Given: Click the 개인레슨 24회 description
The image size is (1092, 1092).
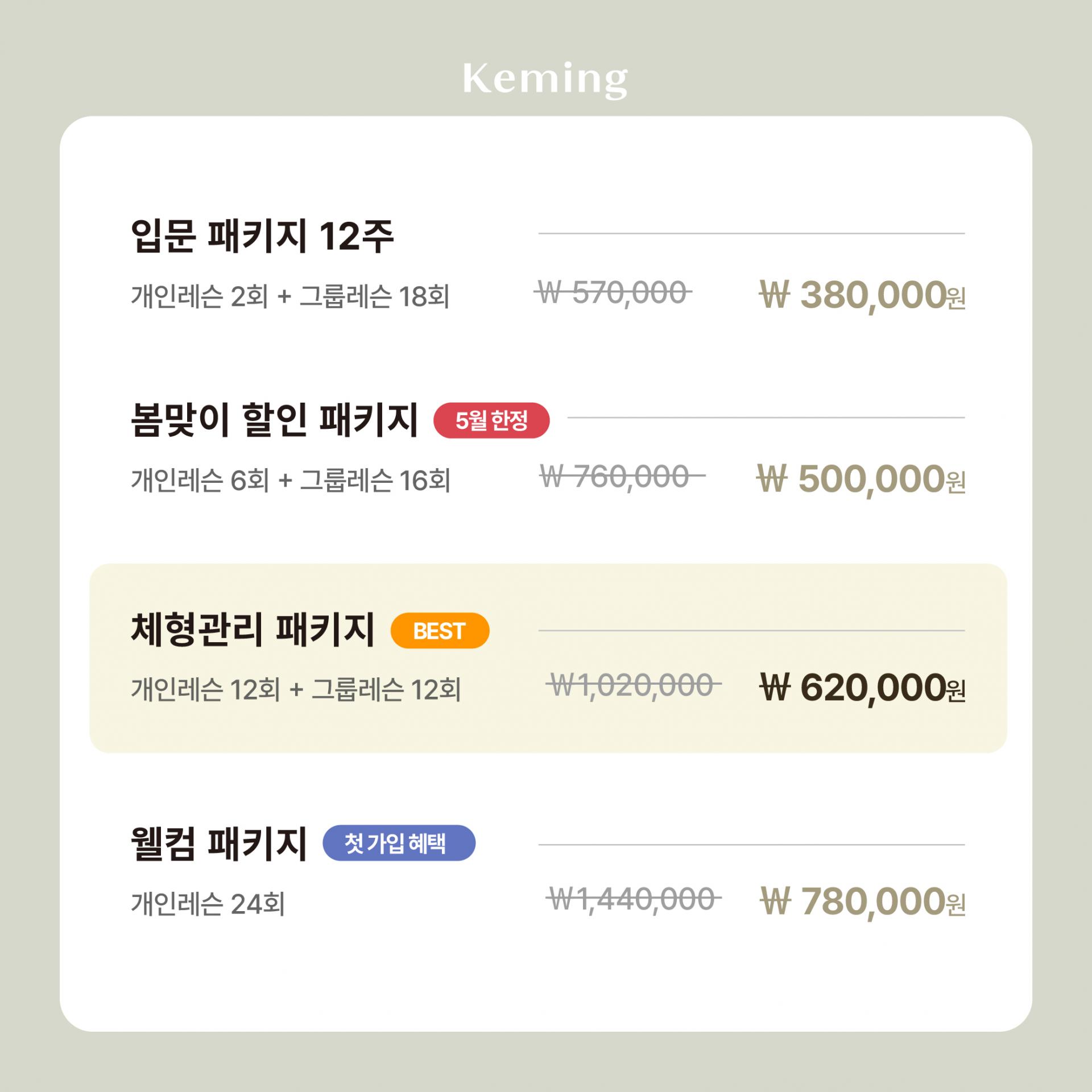Looking at the screenshot, I should [x=208, y=904].
